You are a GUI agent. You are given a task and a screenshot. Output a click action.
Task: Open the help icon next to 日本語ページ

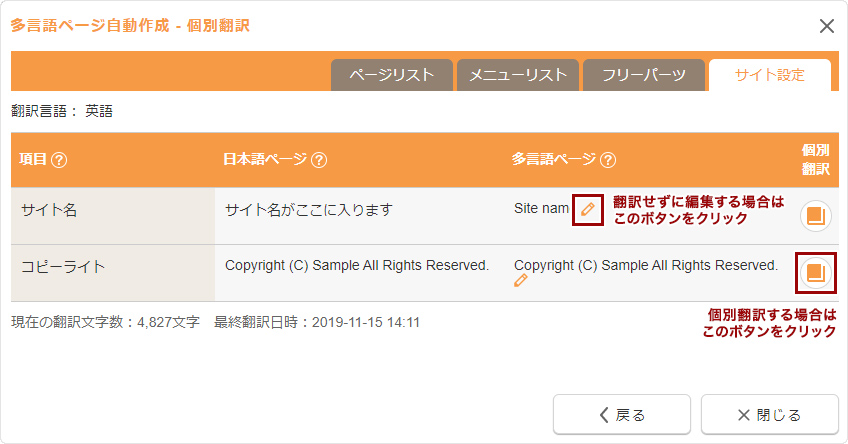[319, 160]
